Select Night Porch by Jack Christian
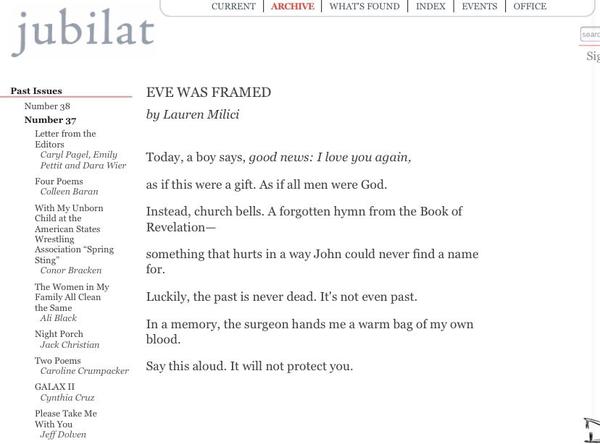The image size is (600, 444). (58, 334)
